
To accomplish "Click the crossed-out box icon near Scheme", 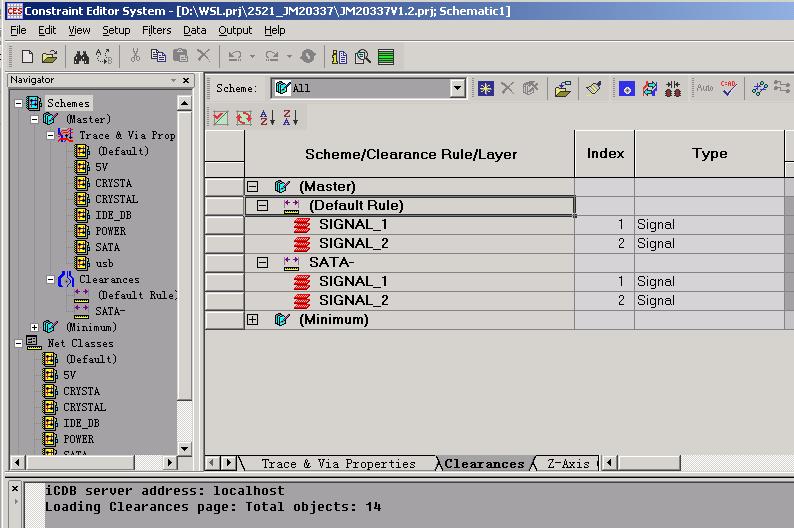I will (530, 88).
